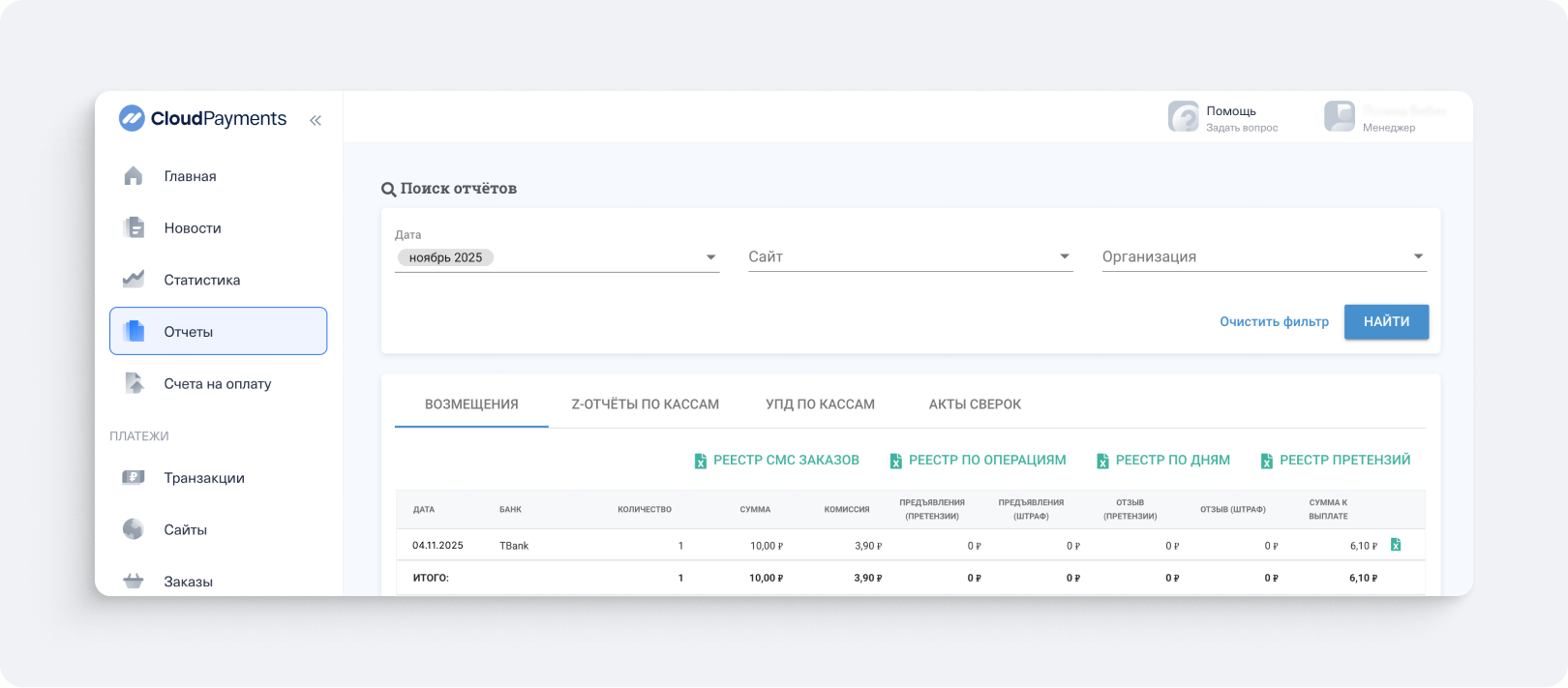Viewport: 1568px width, 688px height.
Task: Collapse the sidebar with double chevron
Action: point(316,120)
